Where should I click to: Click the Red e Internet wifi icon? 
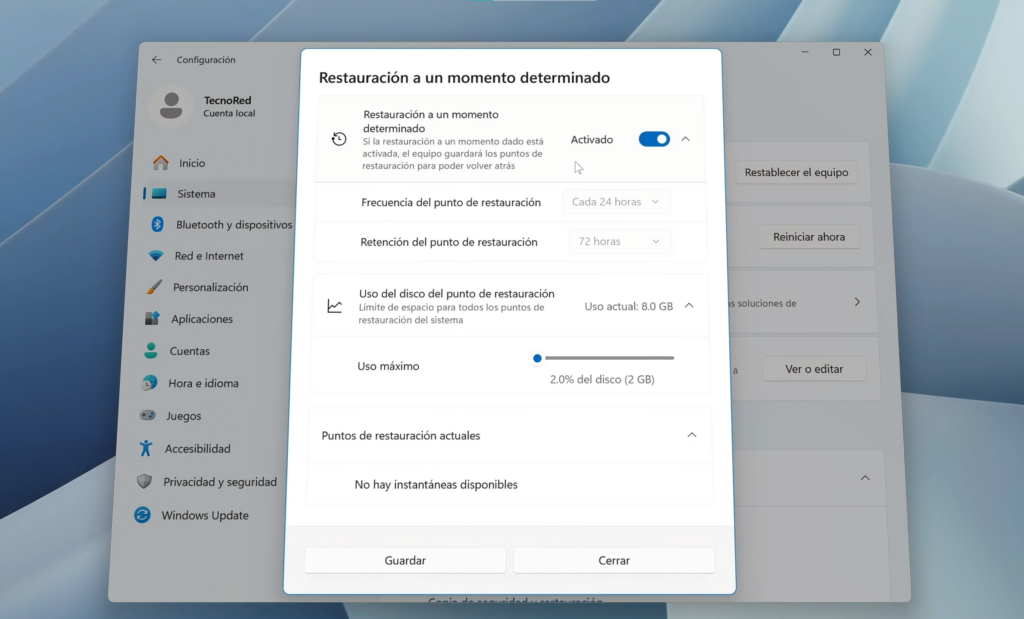click(x=156, y=256)
